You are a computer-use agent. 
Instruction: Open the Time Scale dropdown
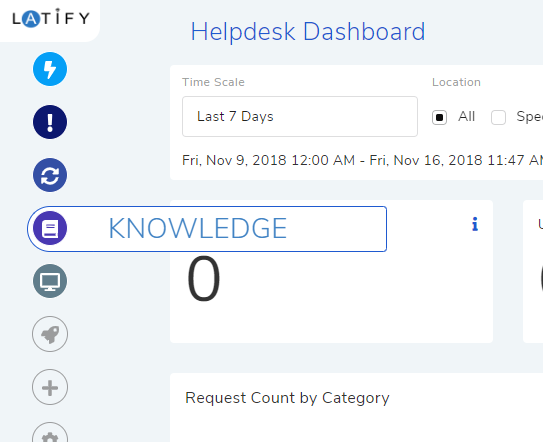[x=300, y=116]
